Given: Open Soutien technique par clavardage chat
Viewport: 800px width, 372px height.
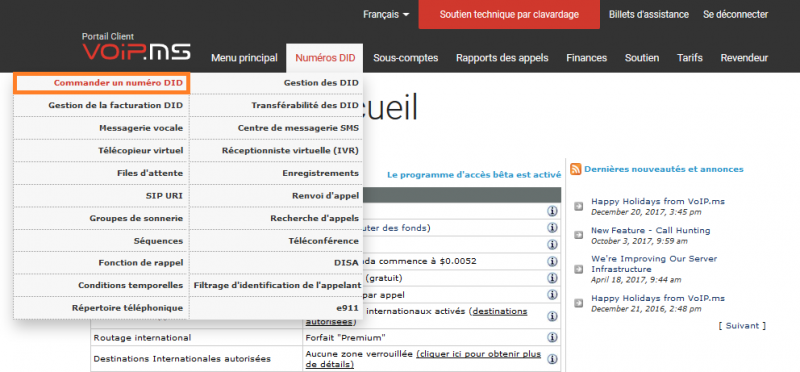Looking at the screenshot, I should [509, 14].
